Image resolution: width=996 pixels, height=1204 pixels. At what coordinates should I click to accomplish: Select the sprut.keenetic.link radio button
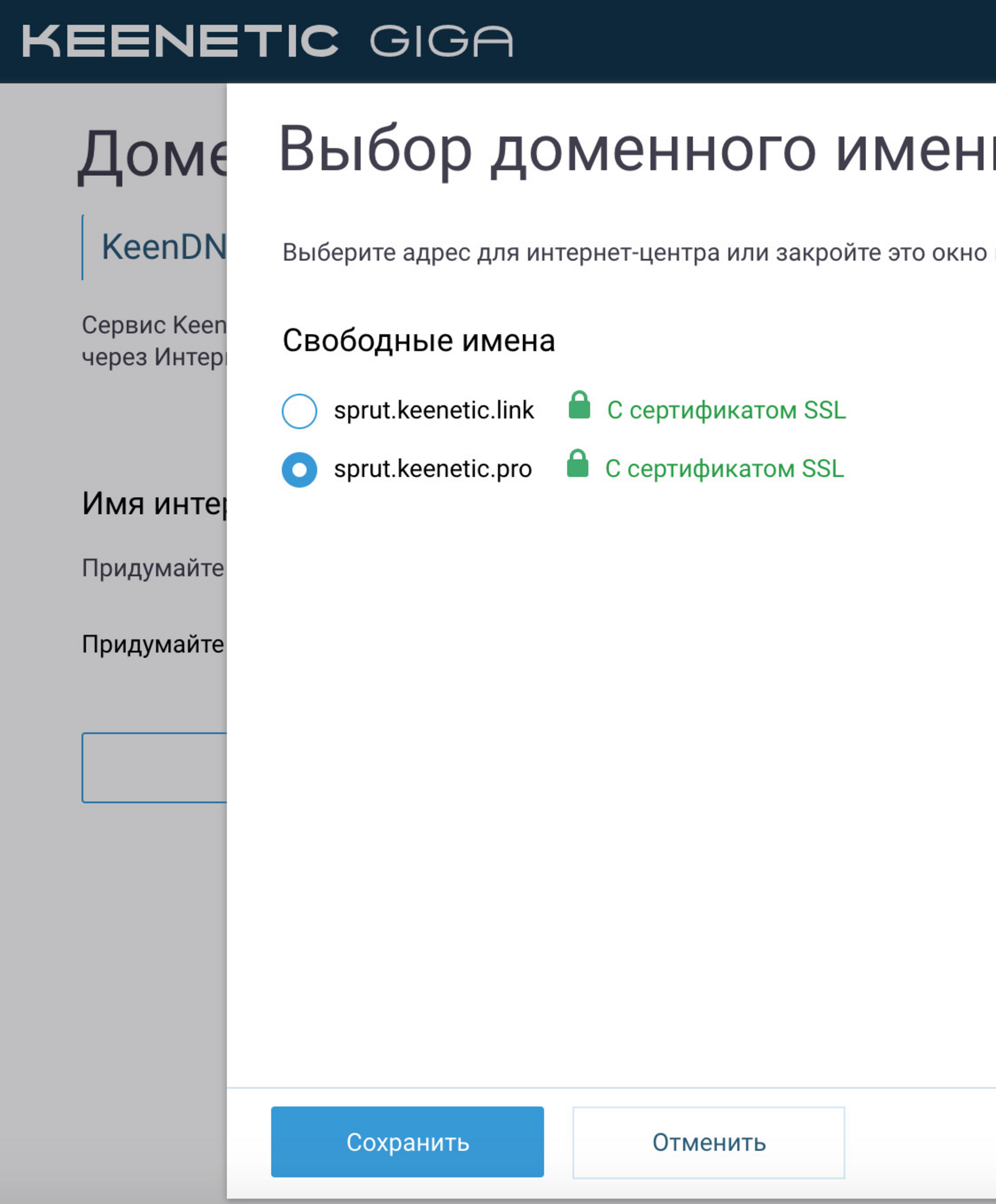click(299, 411)
